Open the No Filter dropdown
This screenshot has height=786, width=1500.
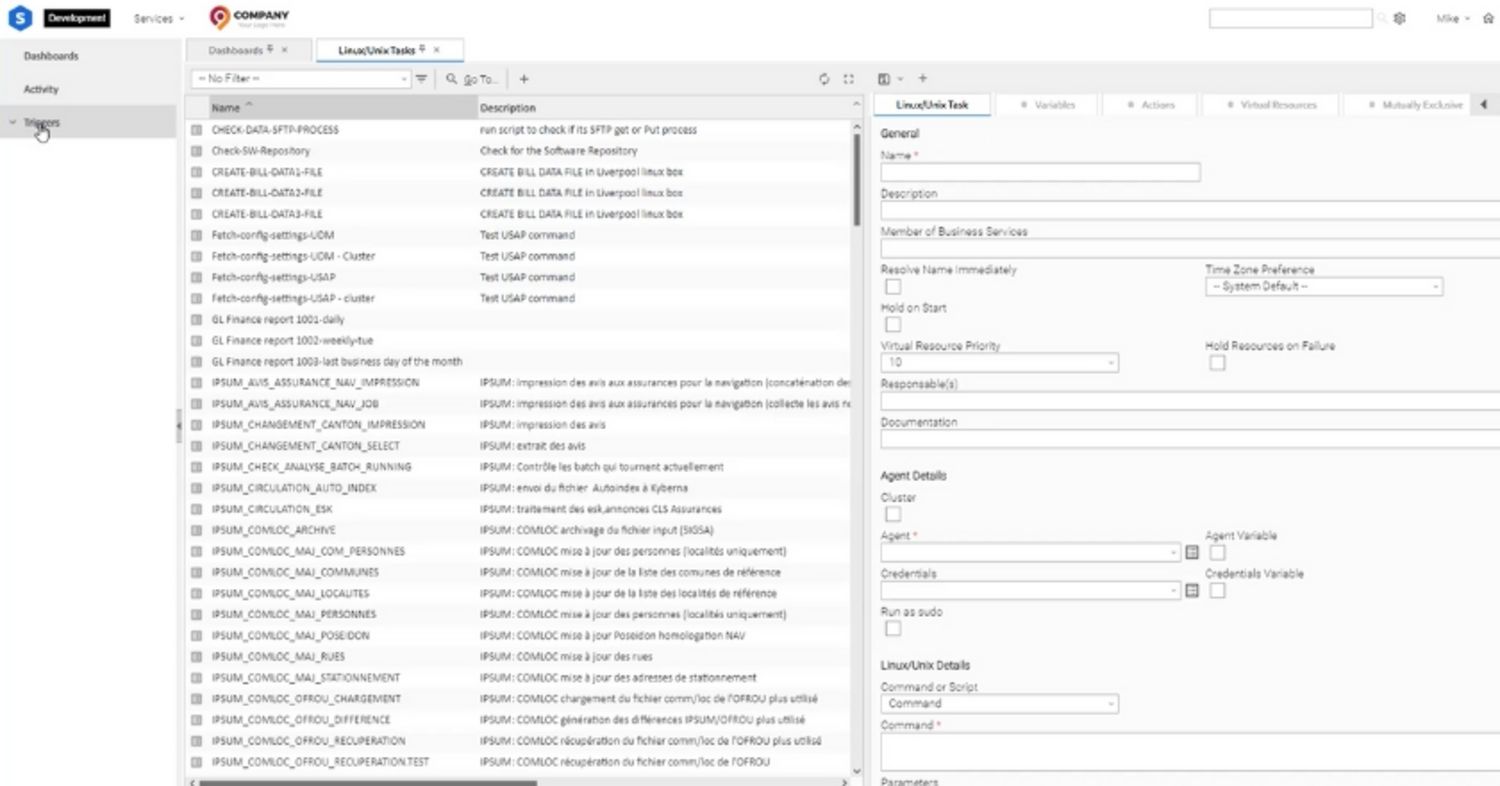(301, 79)
